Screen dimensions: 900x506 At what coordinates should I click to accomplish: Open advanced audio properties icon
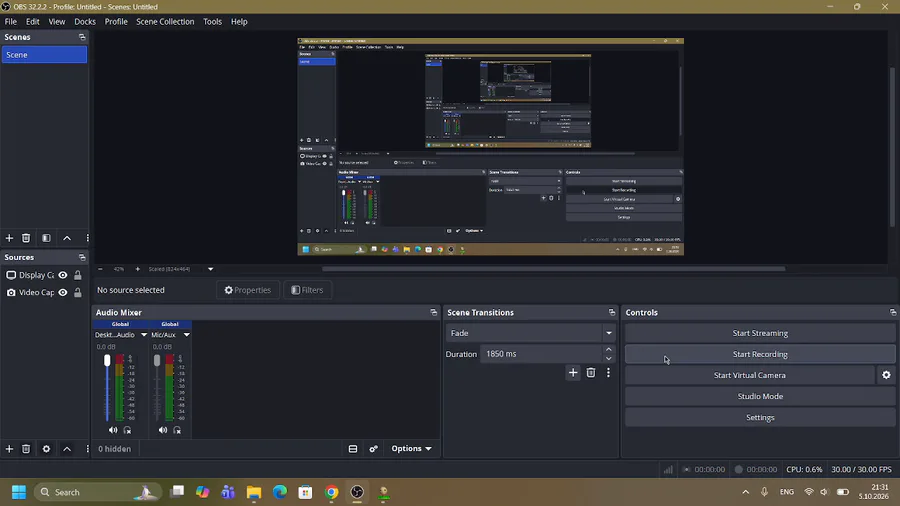[x=374, y=449]
